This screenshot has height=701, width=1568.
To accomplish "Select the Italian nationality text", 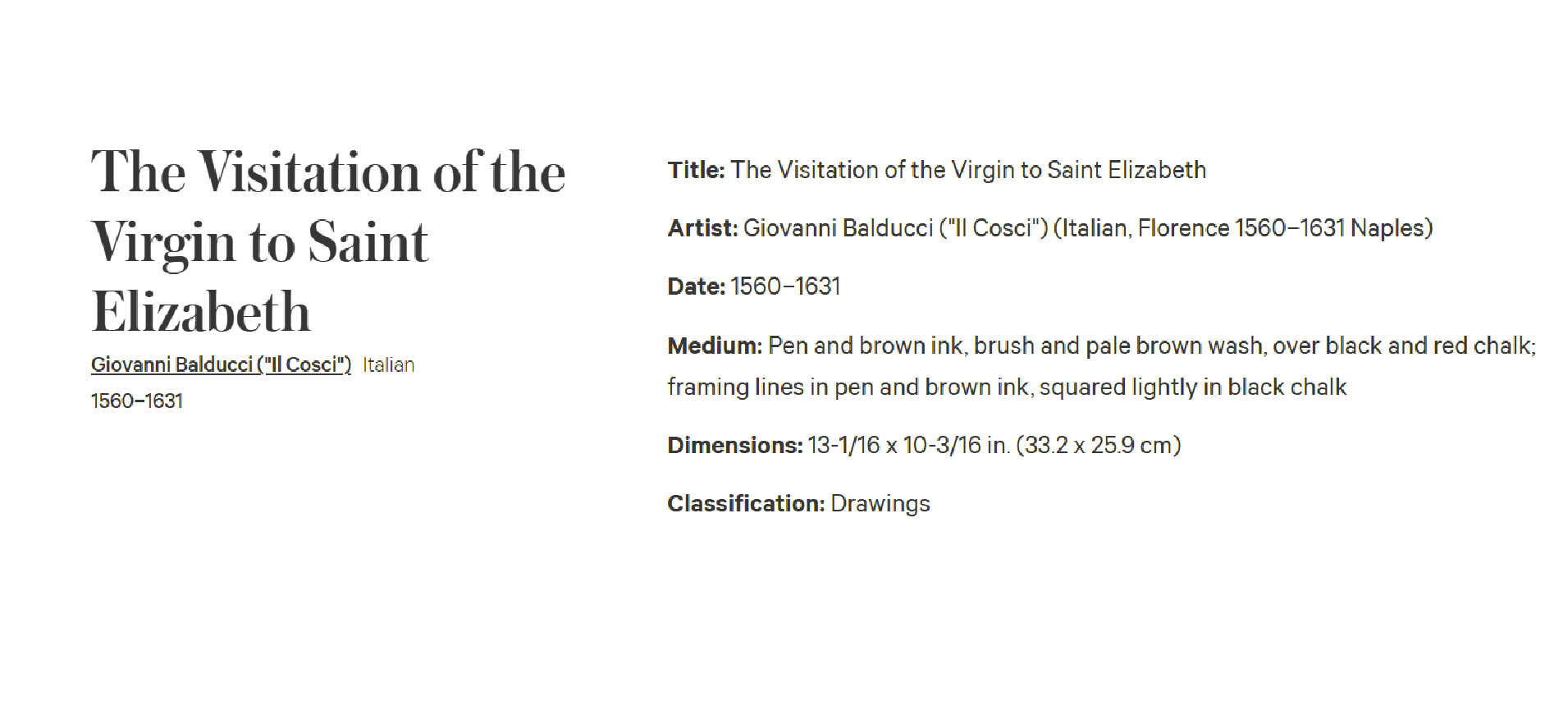I will click(x=388, y=364).
